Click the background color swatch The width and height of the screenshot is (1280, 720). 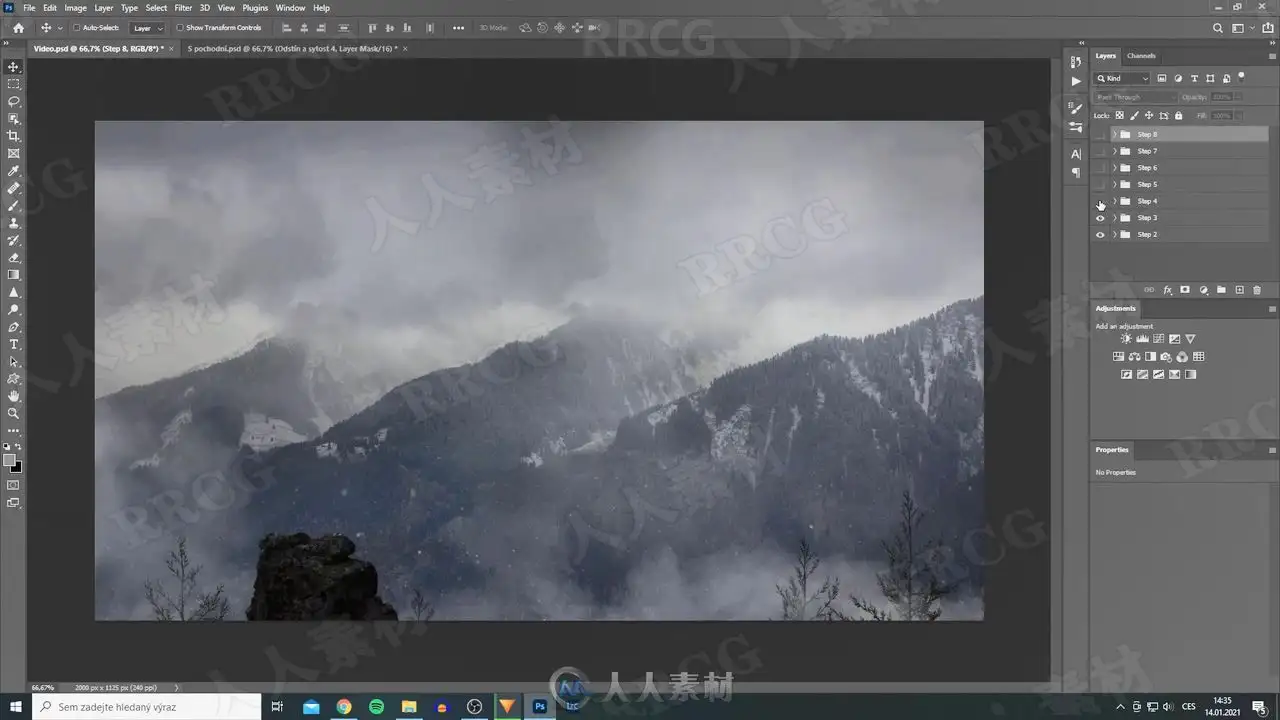[17, 468]
